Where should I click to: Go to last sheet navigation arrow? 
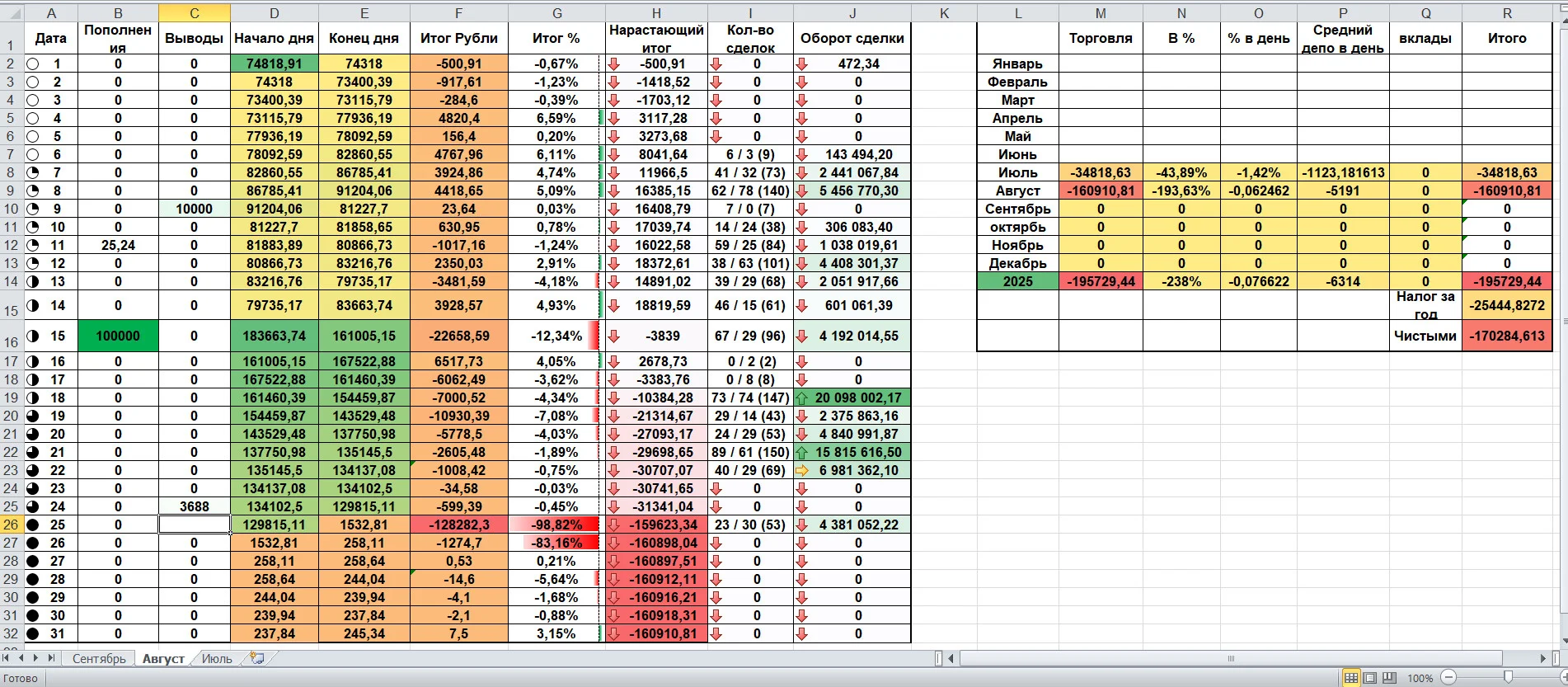50,658
